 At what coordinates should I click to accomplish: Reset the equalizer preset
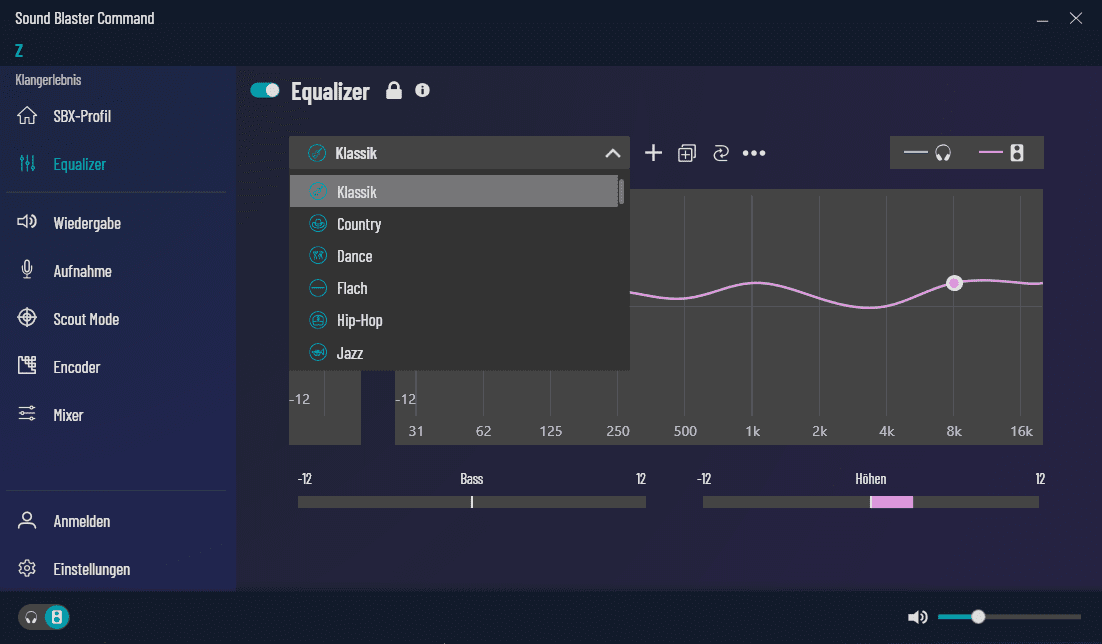click(x=720, y=153)
